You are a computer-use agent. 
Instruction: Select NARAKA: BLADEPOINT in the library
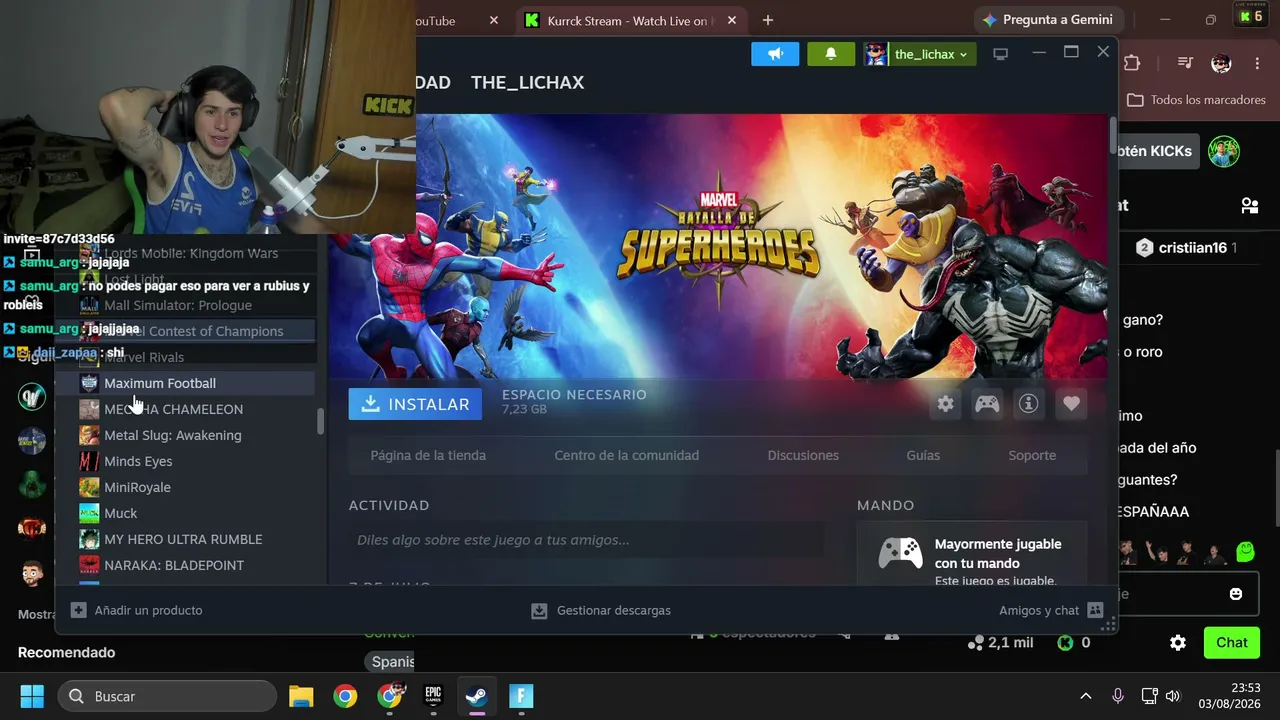196,565
